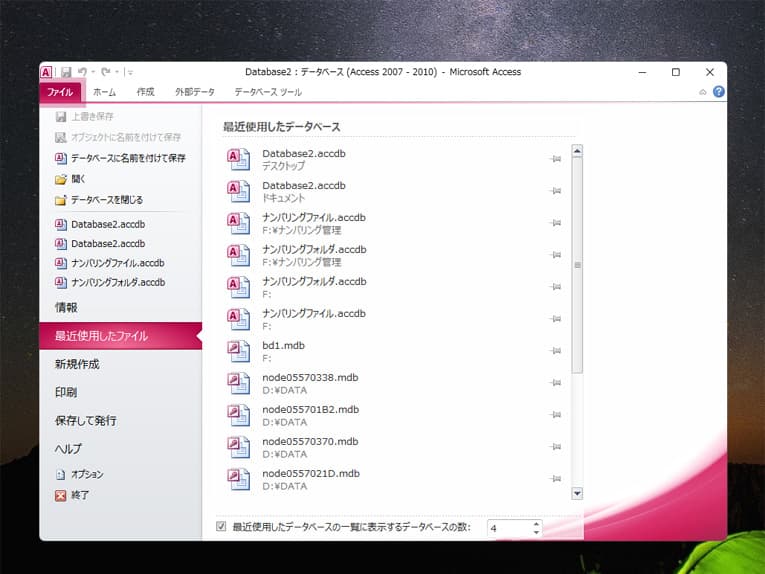
Task: Click the データベースを閉じる icon
Action: (x=61, y=200)
